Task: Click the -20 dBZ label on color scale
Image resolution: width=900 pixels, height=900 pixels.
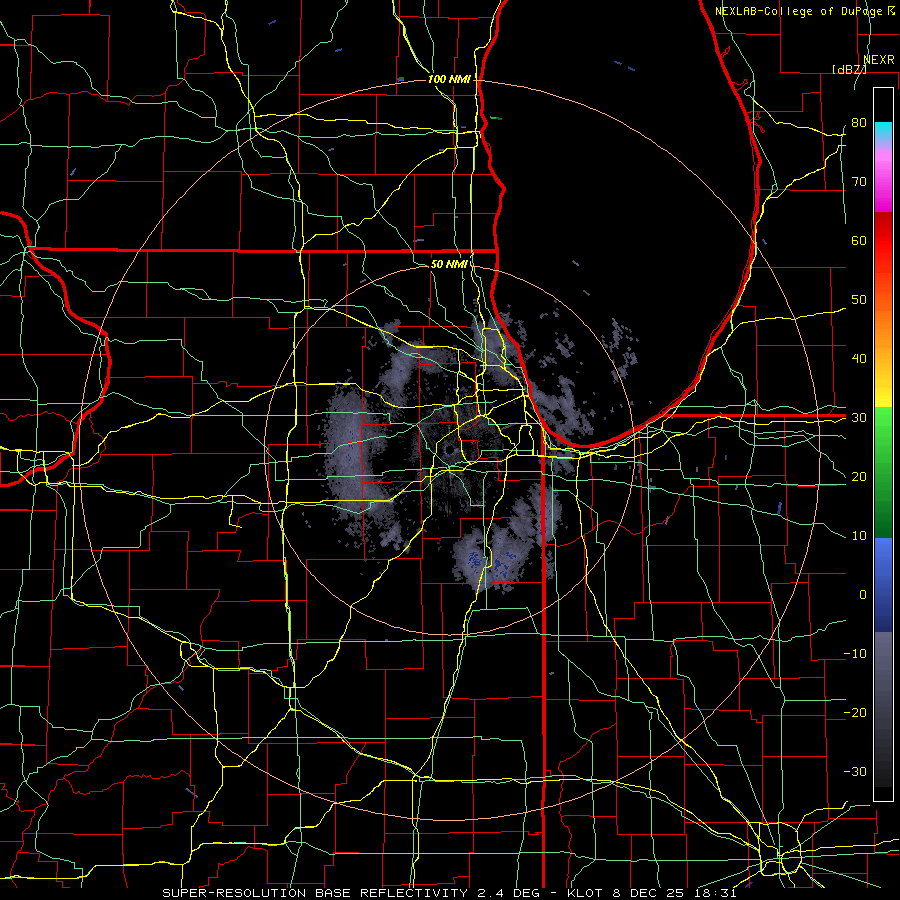Action: point(855,712)
